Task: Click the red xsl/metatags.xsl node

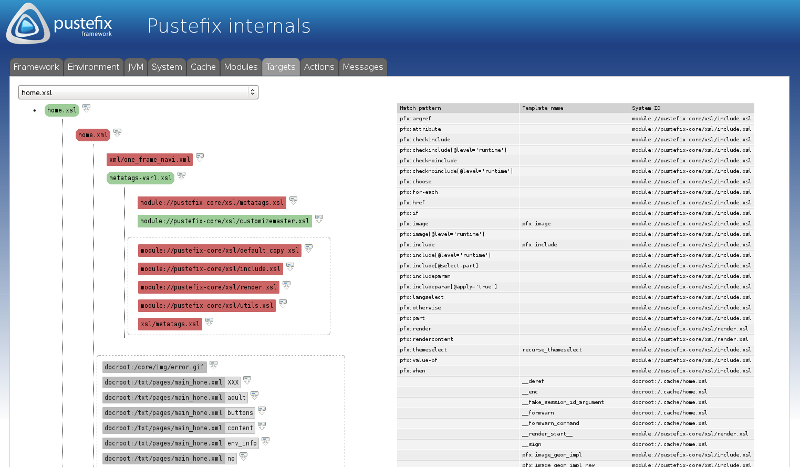Action: pyautogui.click(x=170, y=324)
